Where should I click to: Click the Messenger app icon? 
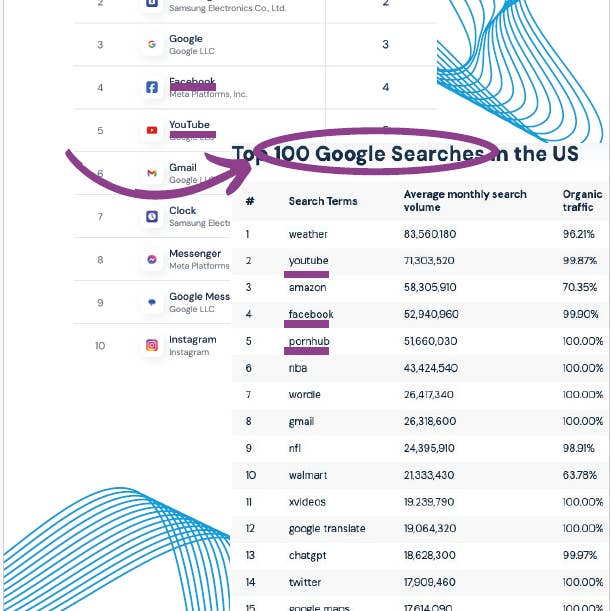152,259
